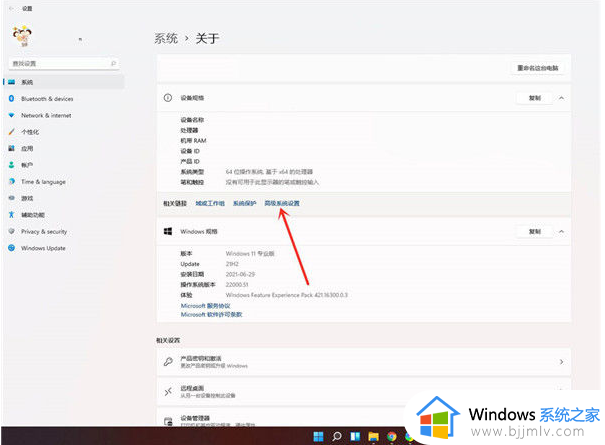Open the 系统保护 link
The width and height of the screenshot is (605, 445).
pos(245,203)
